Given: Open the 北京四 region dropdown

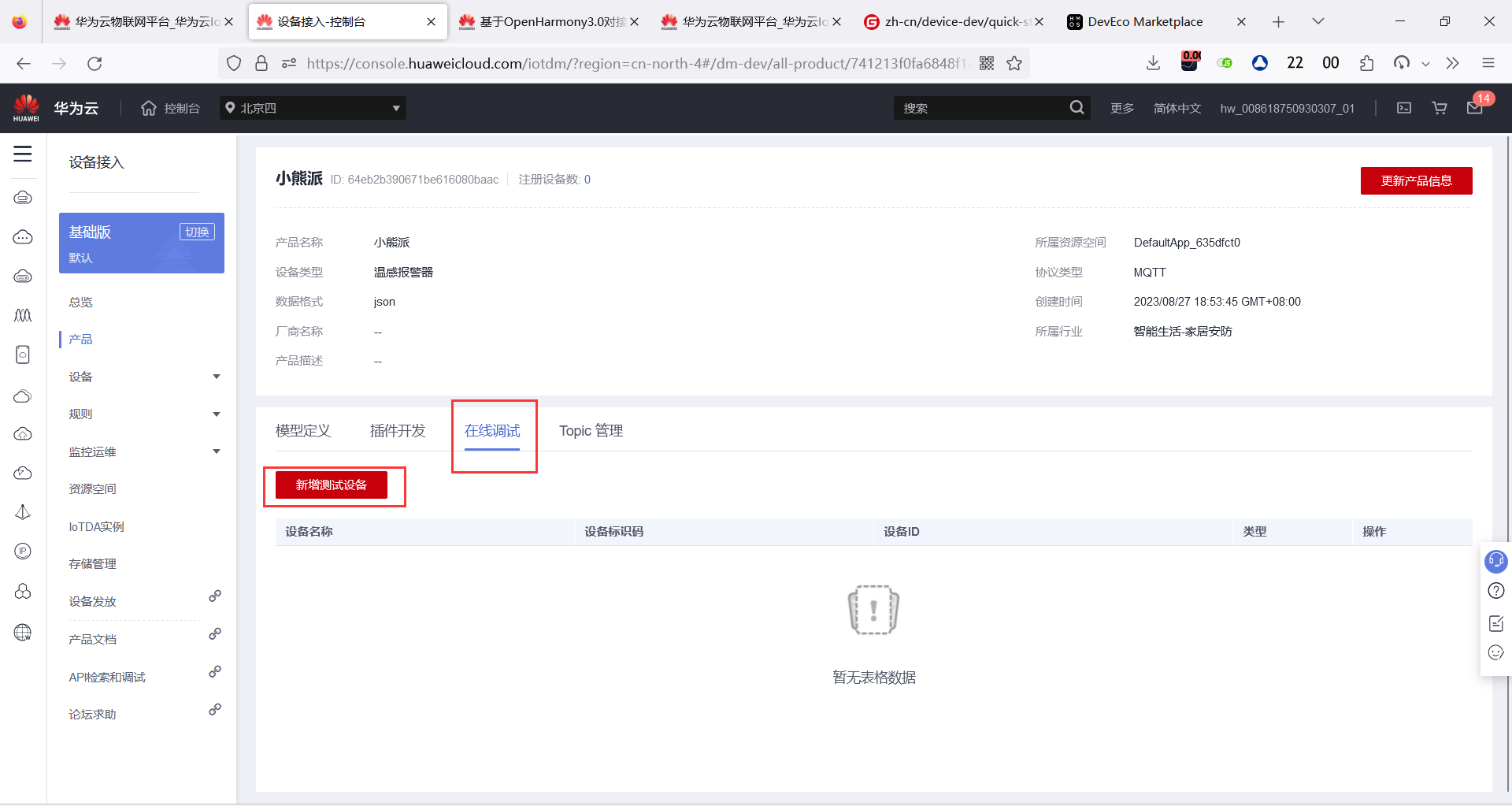Looking at the screenshot, I should pyautogui.click(x=313, y=108).
